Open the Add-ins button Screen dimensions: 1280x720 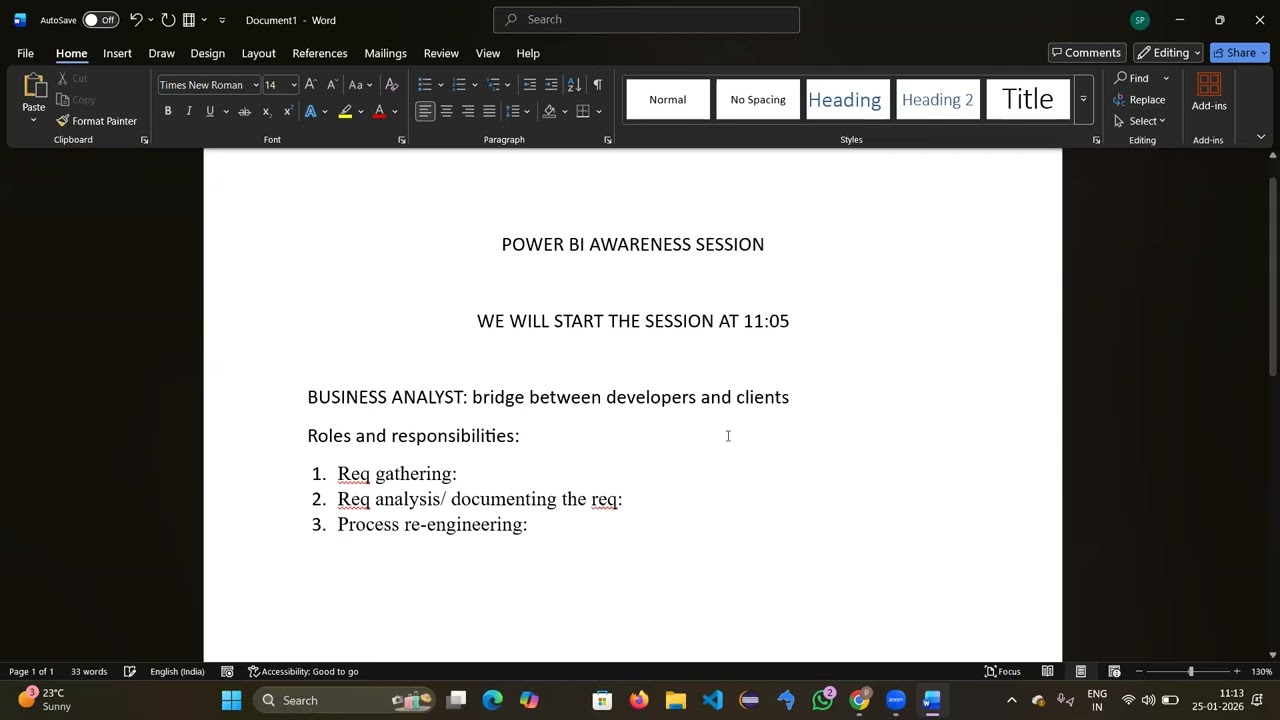[x=1209, y=93]
